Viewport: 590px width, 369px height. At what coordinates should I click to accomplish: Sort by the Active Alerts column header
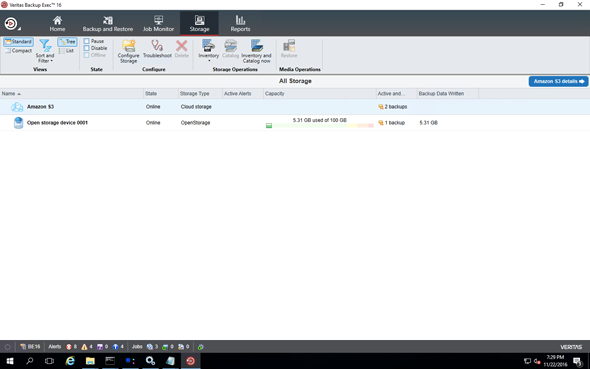point(243,94)
